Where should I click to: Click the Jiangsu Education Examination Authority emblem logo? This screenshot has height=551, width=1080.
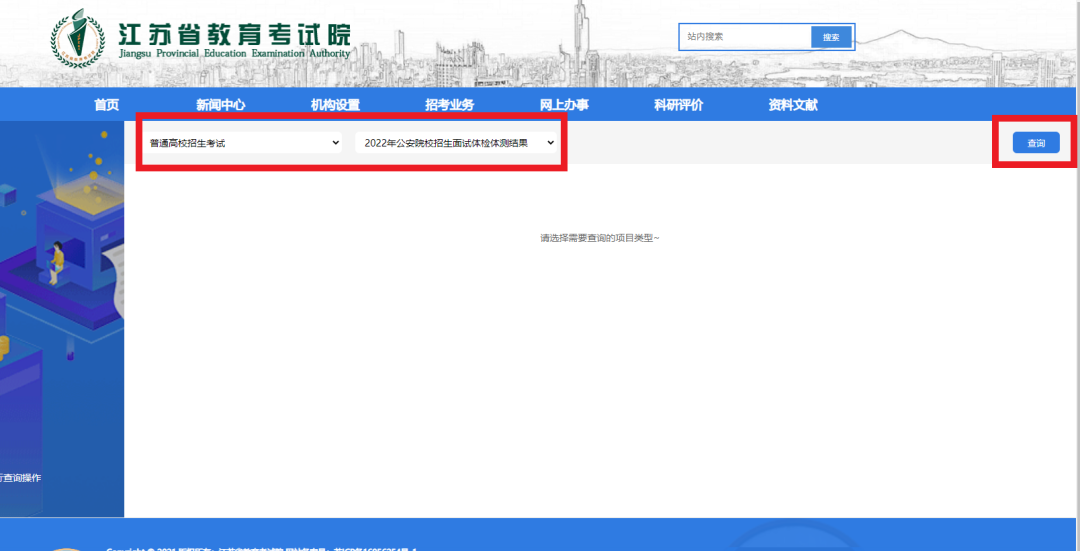(77, 38)
